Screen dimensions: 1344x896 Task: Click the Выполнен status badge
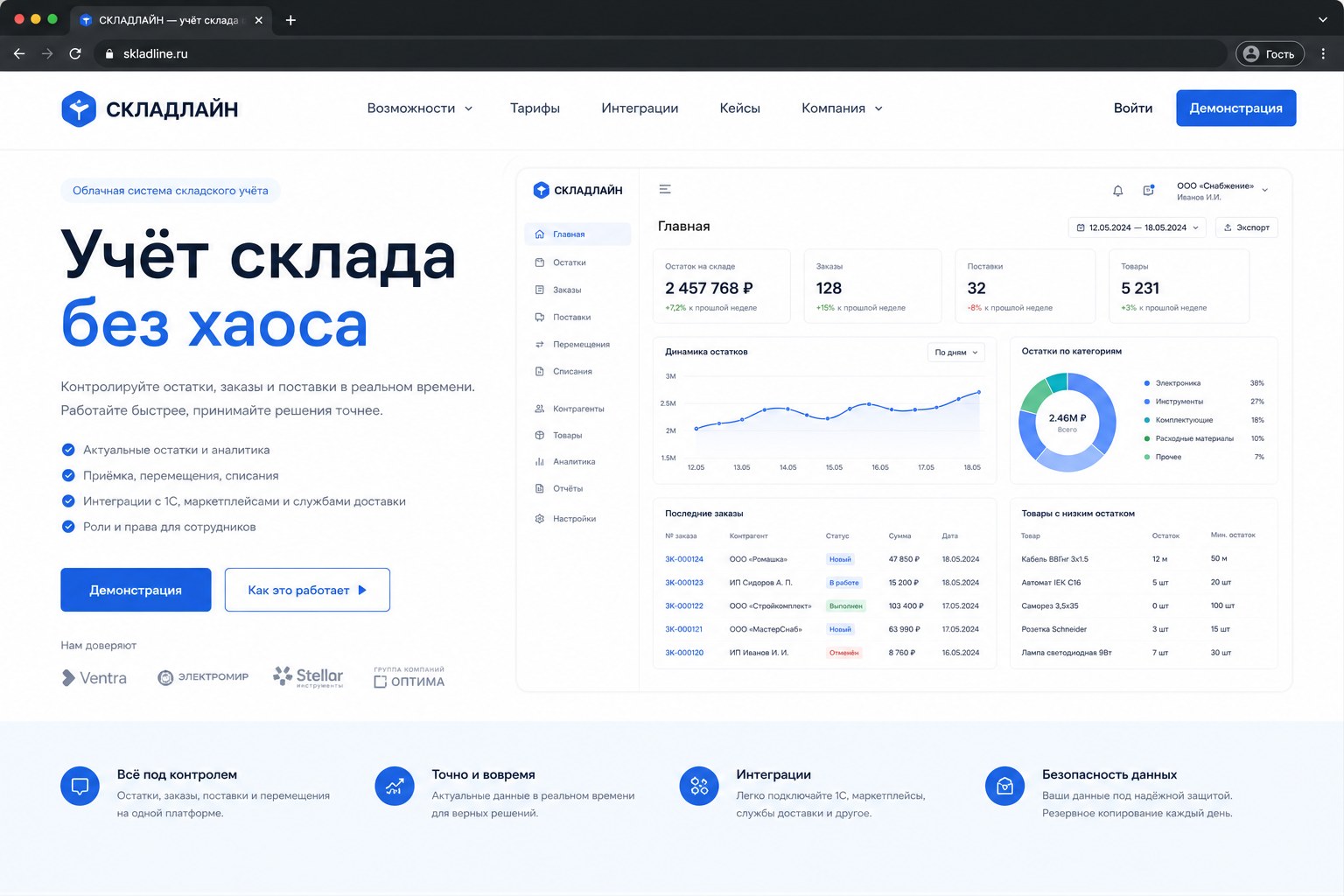tap(846, 605)
